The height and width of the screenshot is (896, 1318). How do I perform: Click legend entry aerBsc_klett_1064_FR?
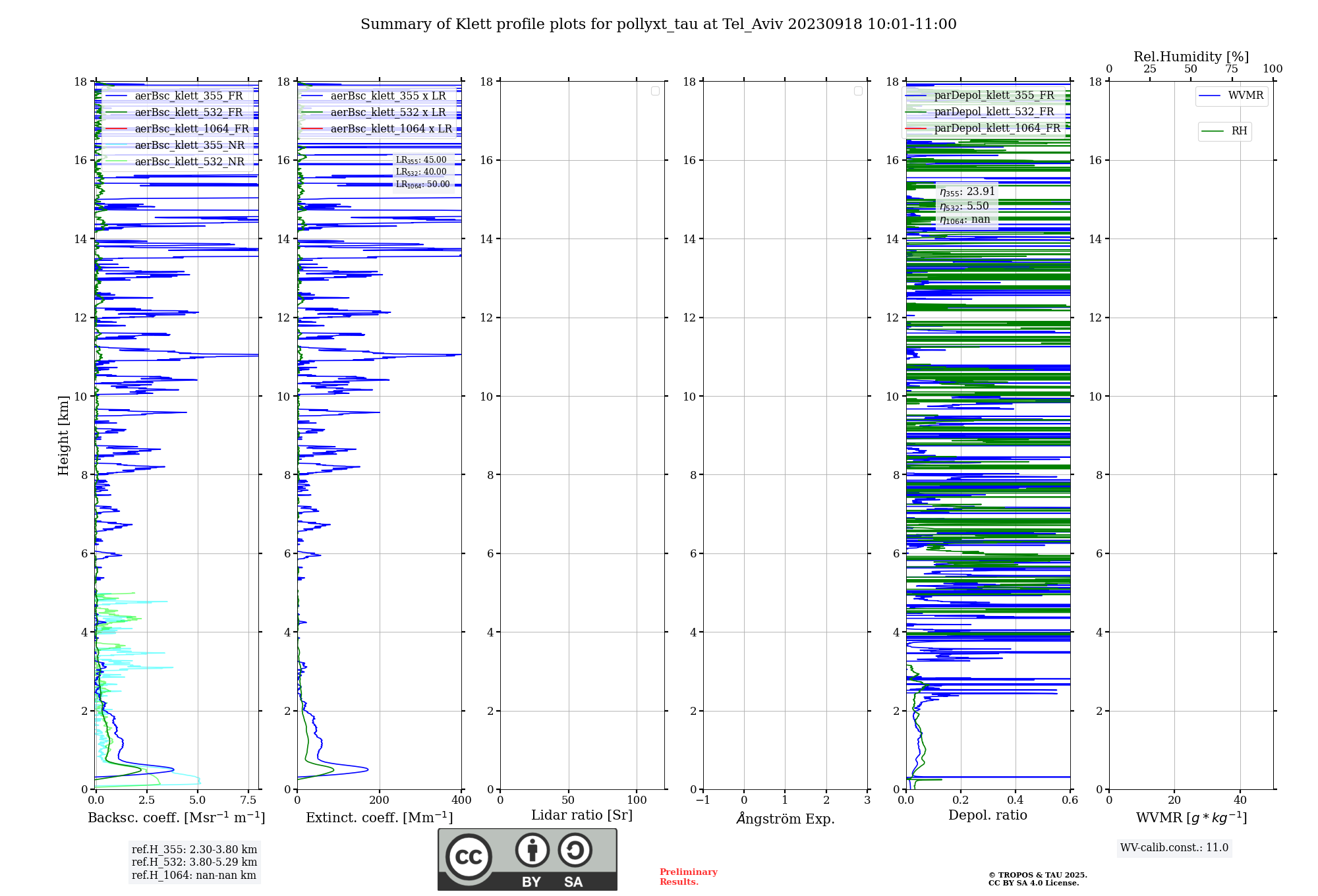coord(192,129)
